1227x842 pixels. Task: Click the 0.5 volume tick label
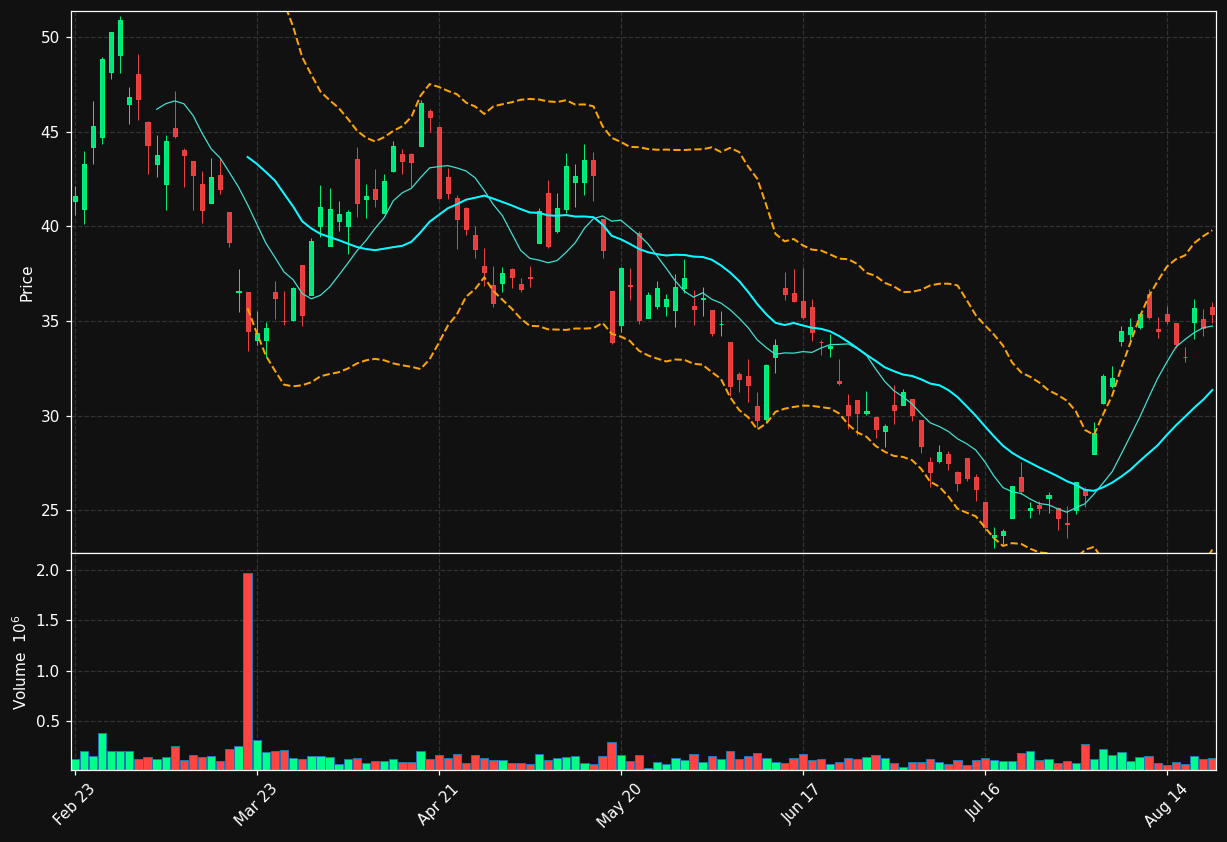(x=49, y=722)
